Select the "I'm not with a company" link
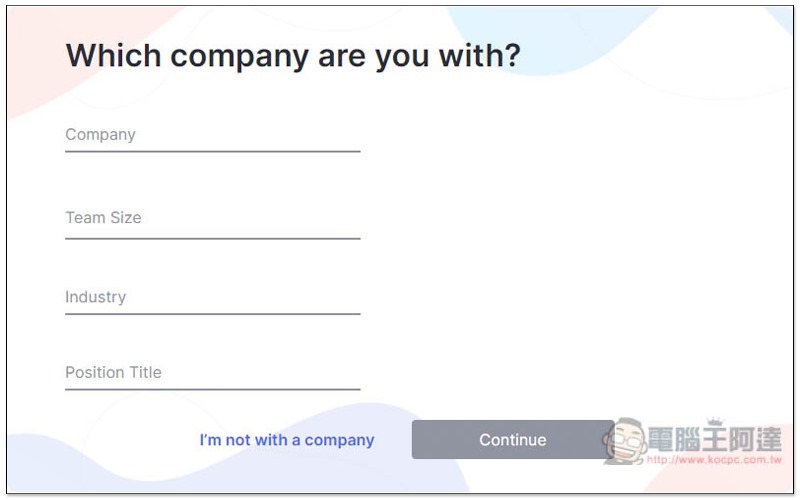Screen dimensions: 800x500 [x=287, y=440]
